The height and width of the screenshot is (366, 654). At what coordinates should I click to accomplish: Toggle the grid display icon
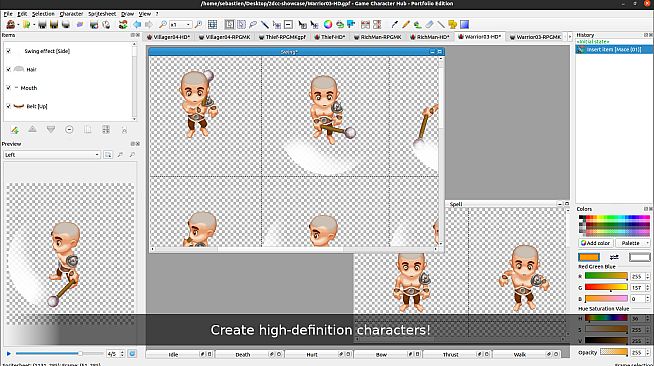pos(212,25)
